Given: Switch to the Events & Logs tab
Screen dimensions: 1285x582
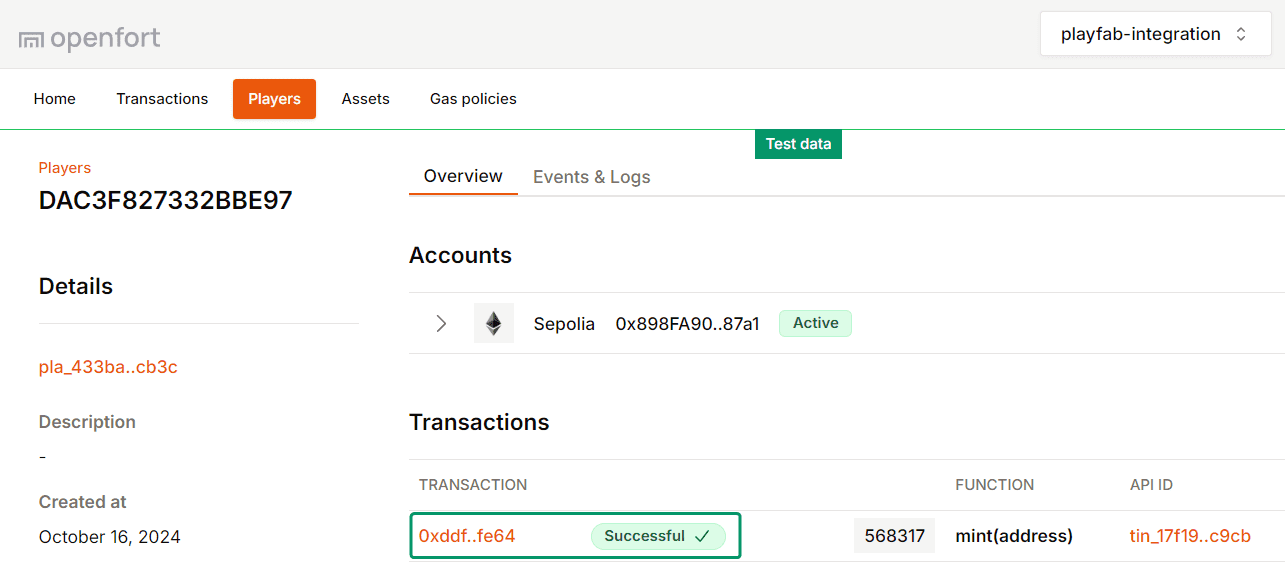Looking at the screenshot, I should 591,176.
